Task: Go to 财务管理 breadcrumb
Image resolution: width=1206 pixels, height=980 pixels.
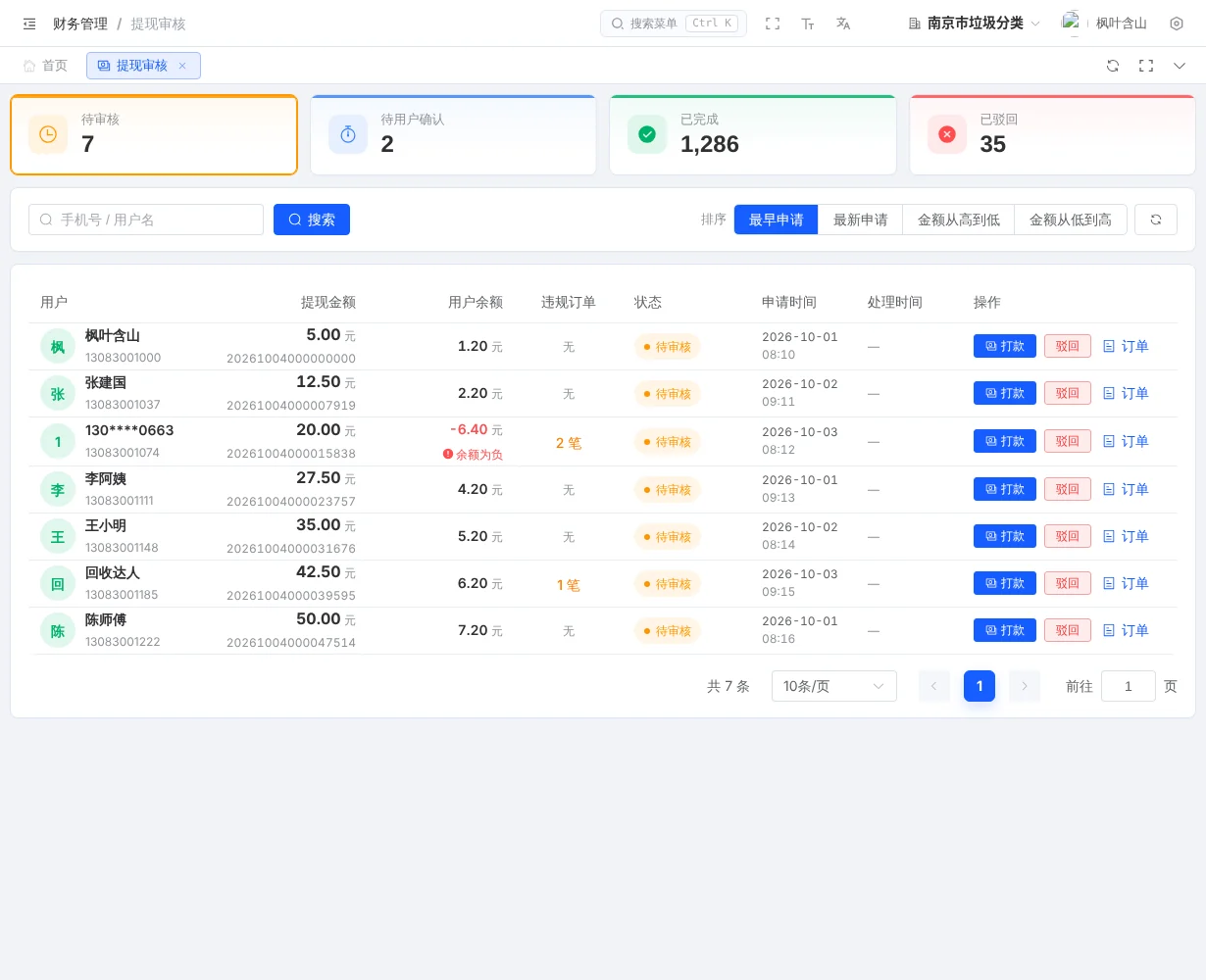Action: tap(80, 24)
